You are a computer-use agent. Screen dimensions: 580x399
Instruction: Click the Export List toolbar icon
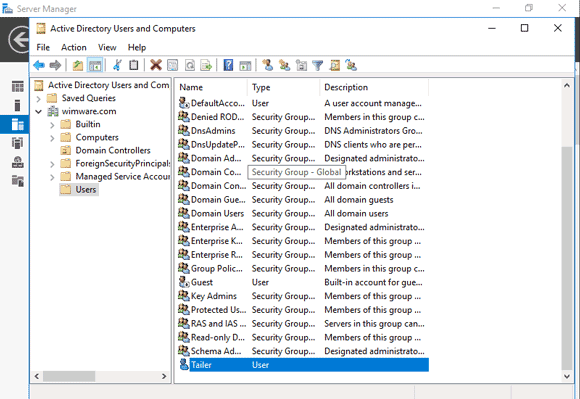tap(206, 65)
